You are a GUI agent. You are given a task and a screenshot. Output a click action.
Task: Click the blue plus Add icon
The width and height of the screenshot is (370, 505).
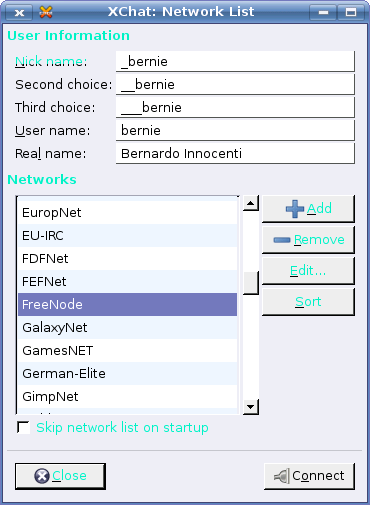pos(295,209)
